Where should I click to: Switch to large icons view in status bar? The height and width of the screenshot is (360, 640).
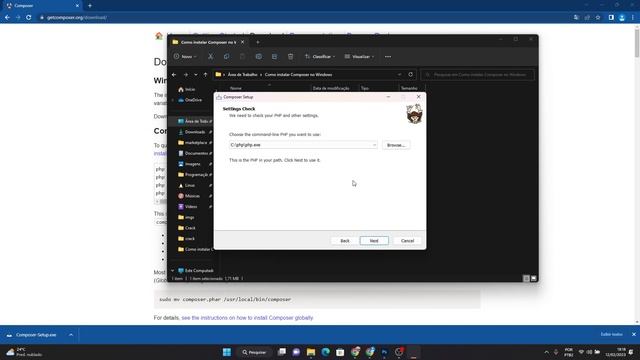click(533, 278)
